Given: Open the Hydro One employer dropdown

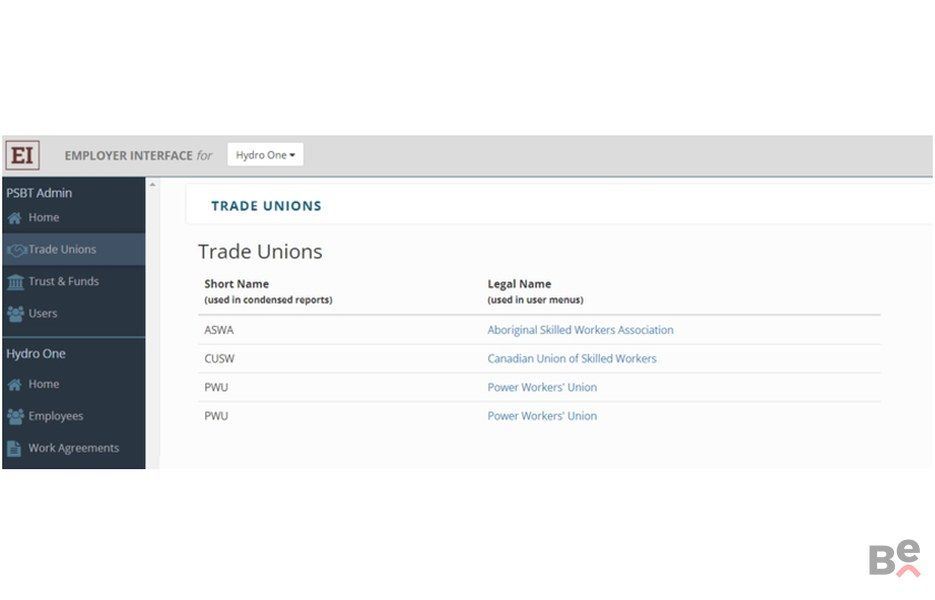Looking at the screenshot, I should pyautogui.click(x=265, y=155).
